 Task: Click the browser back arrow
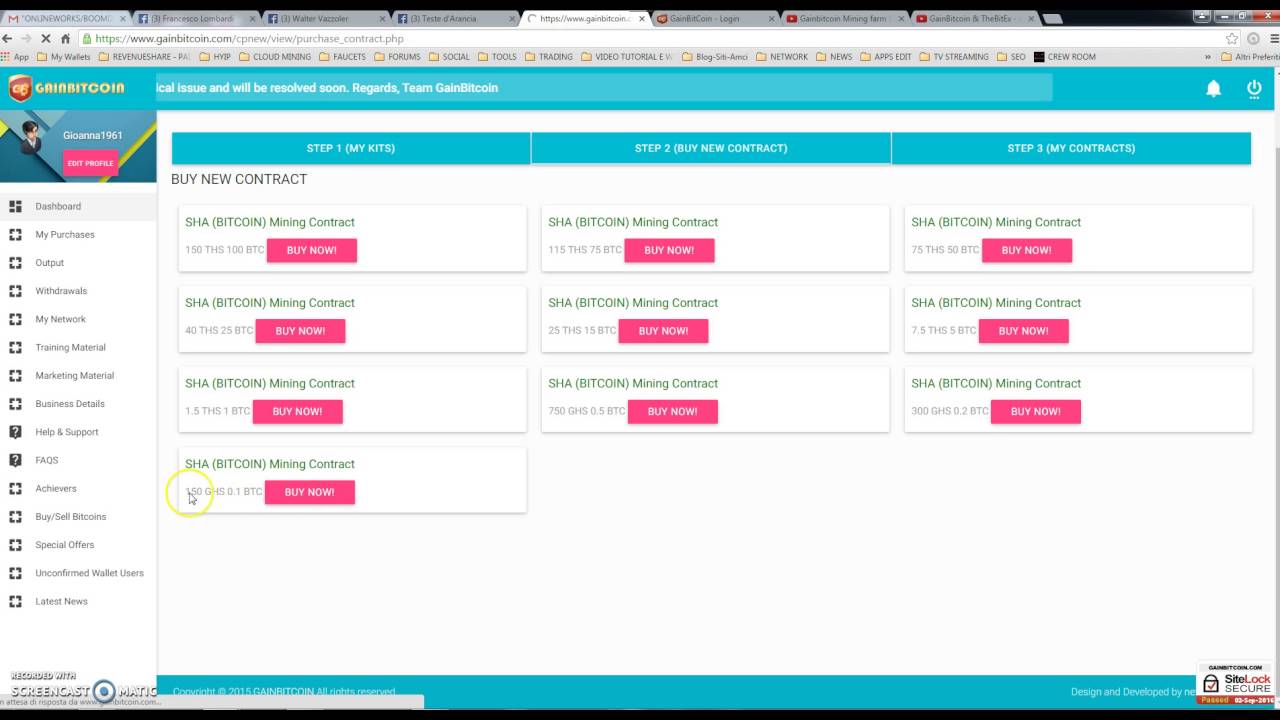pyautogui.click(x=8, y=38)
